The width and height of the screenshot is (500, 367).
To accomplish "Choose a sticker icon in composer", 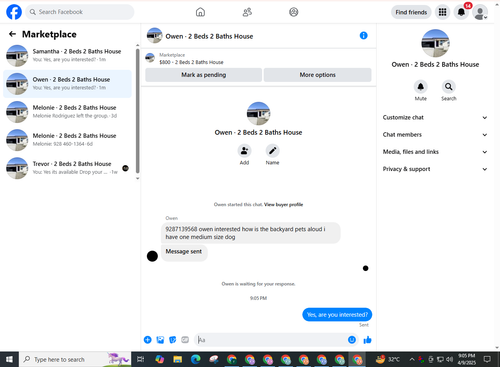I will 173,340.
